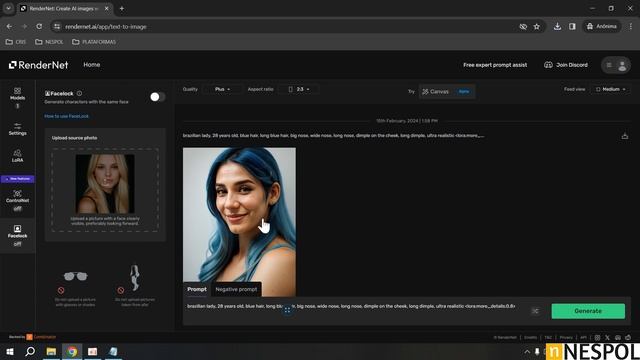Reload the page with refresh icon
640x360 pixels.
tap(39, 27)
